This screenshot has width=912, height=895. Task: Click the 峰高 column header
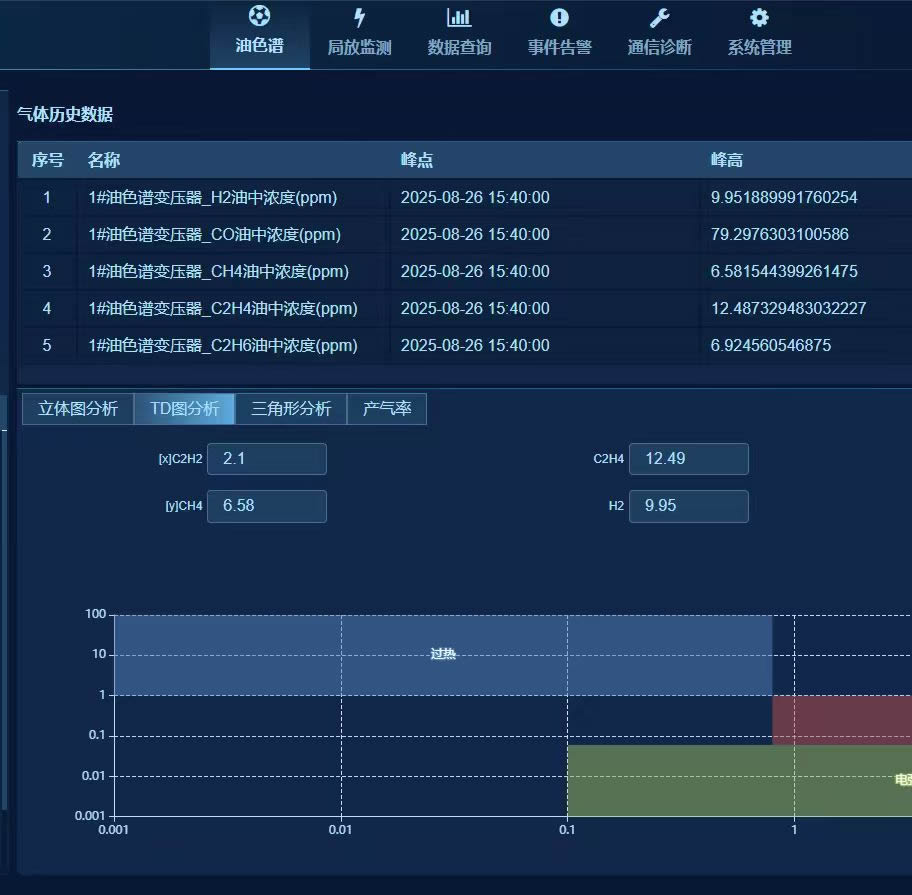(x=726, y=160)
